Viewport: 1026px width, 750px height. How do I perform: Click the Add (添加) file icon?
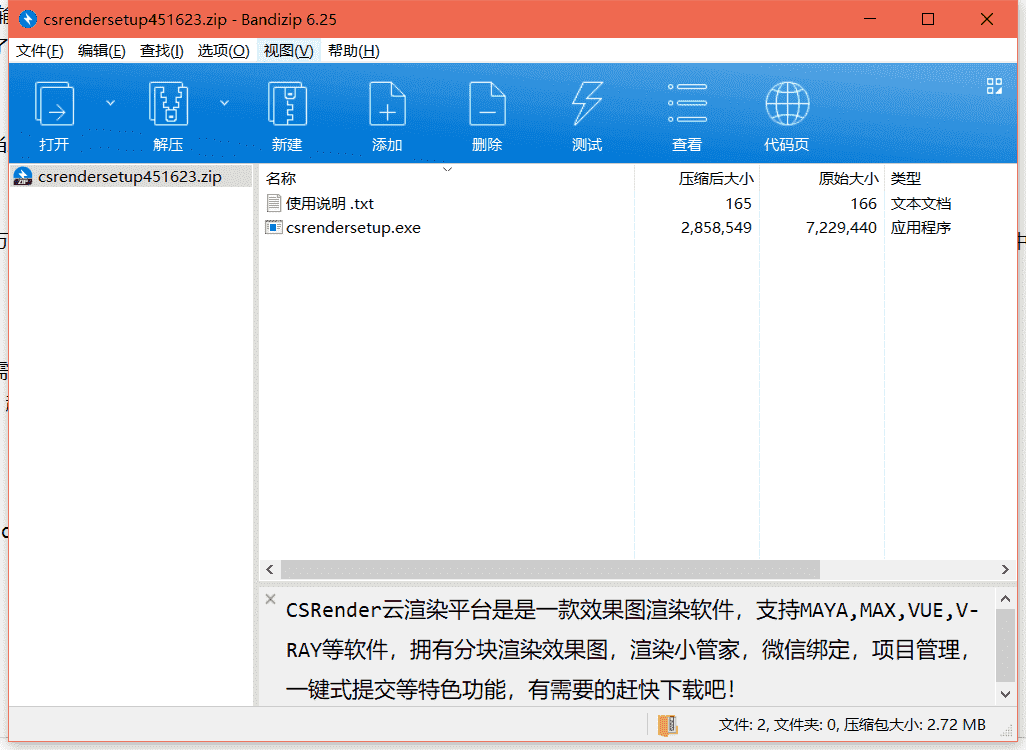click(x=387, y=104)
